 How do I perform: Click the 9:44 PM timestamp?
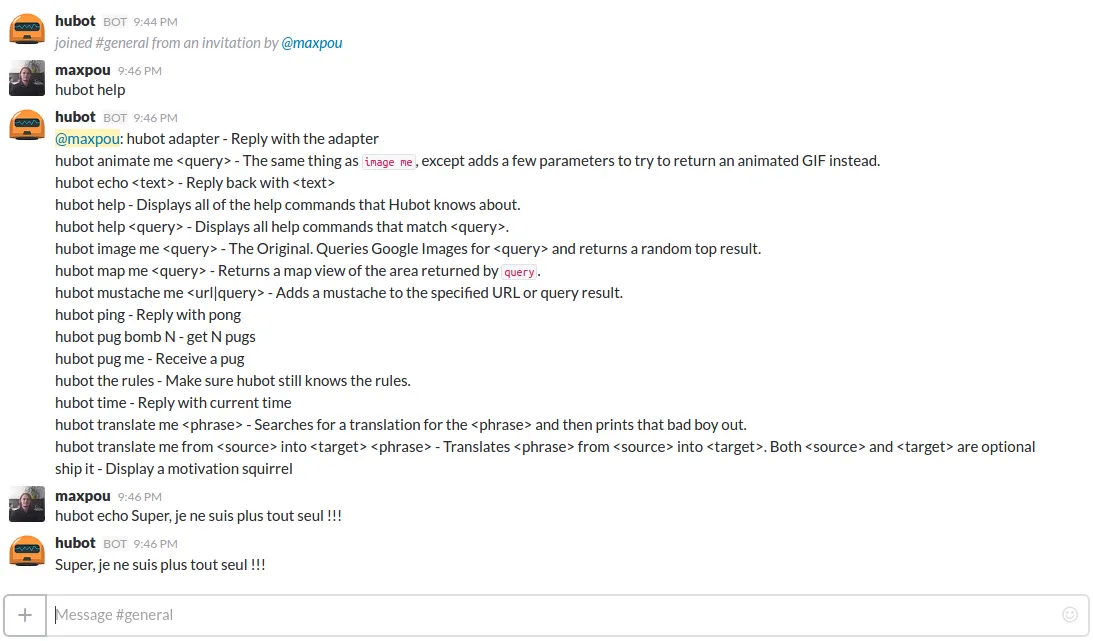tap(155, 22)
